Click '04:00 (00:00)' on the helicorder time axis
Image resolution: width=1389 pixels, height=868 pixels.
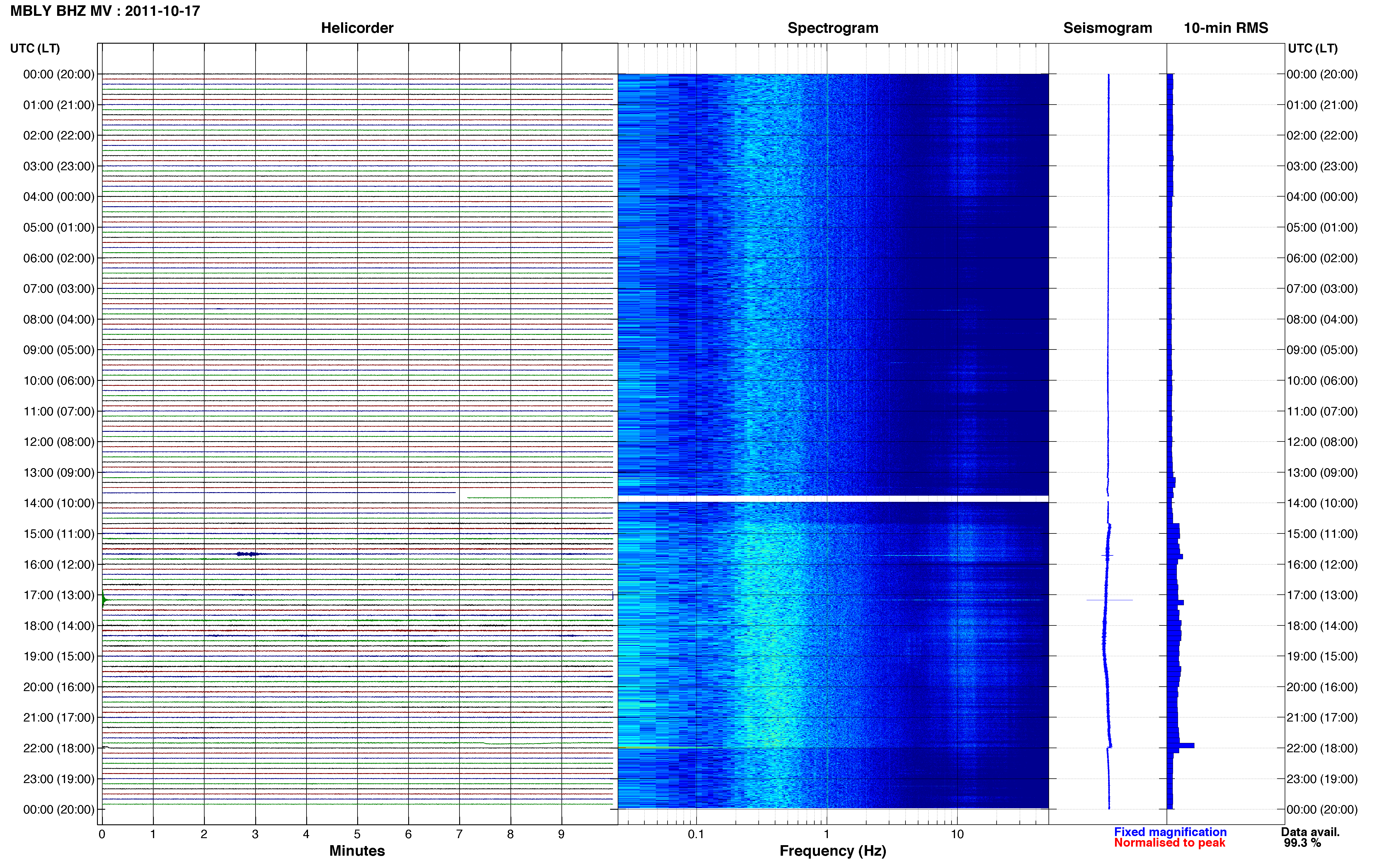point(59,197)
